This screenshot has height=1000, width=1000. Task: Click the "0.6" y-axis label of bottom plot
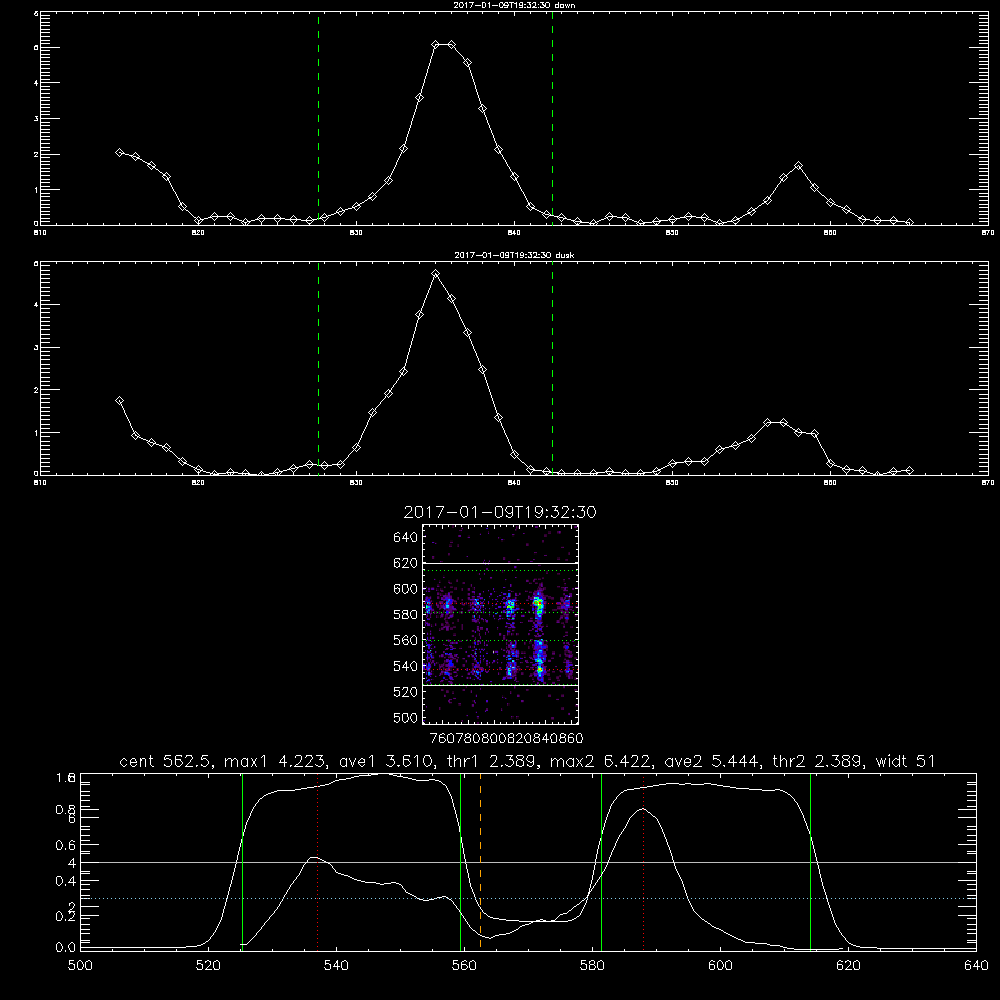[66, 845]
